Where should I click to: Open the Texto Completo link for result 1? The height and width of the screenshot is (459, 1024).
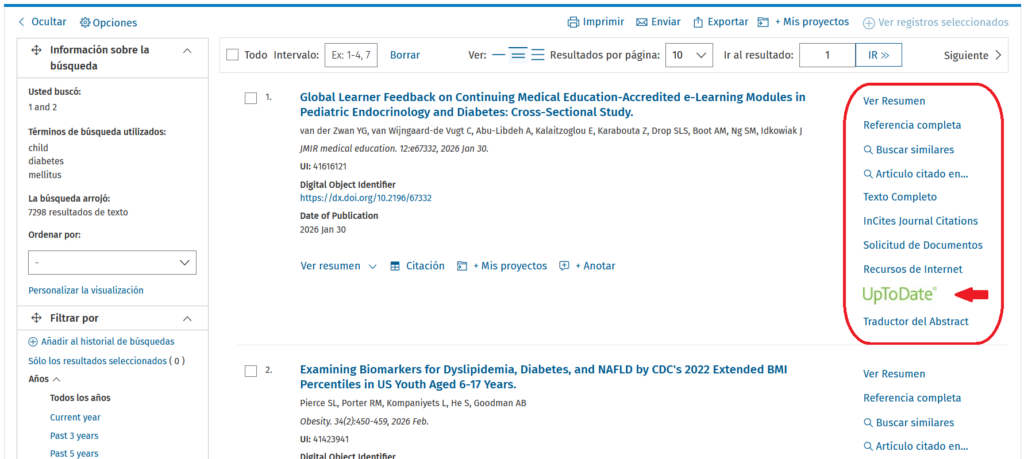click(900, 197)
